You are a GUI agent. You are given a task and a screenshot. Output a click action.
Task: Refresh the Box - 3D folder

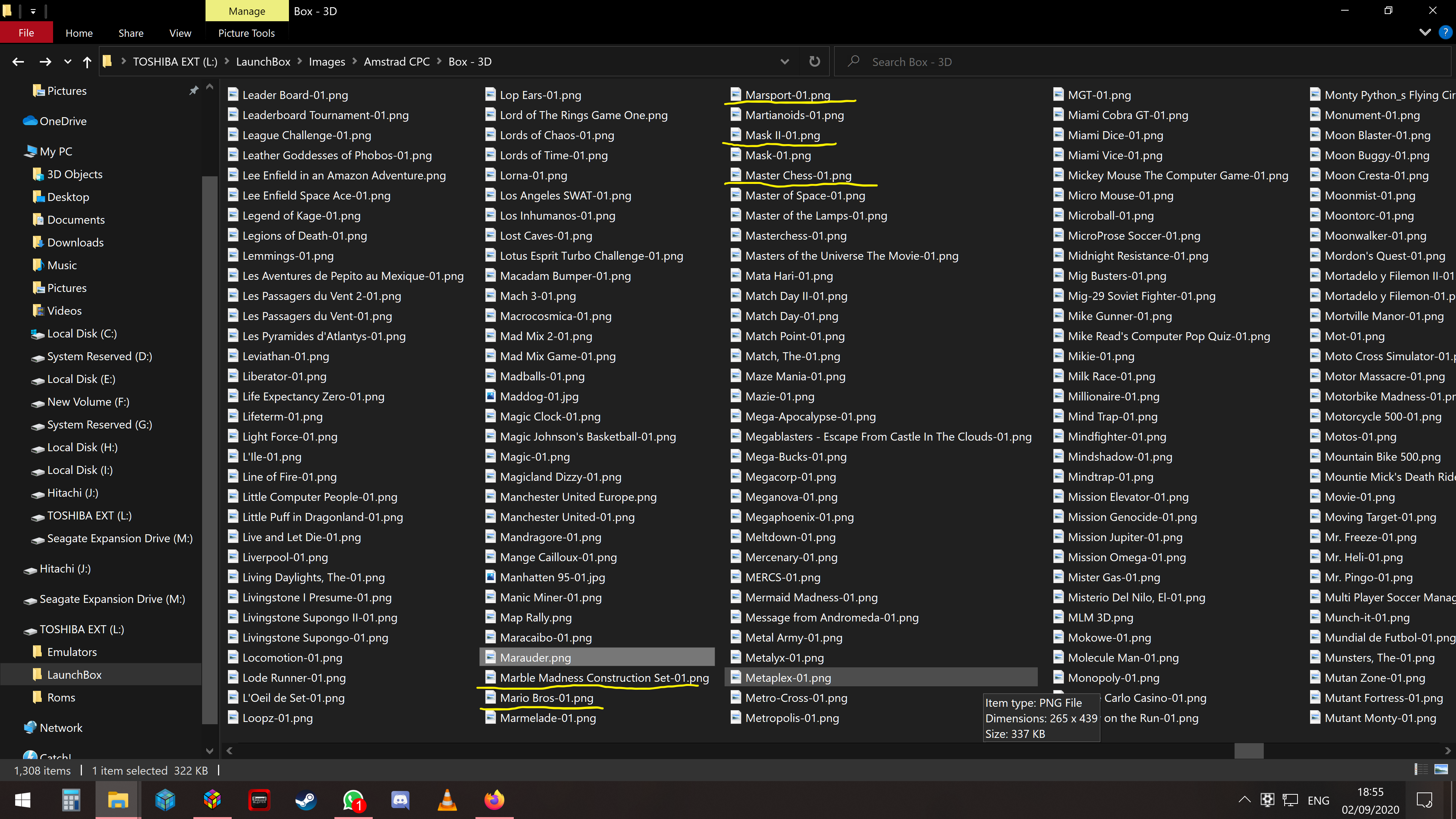click(814, 61)
